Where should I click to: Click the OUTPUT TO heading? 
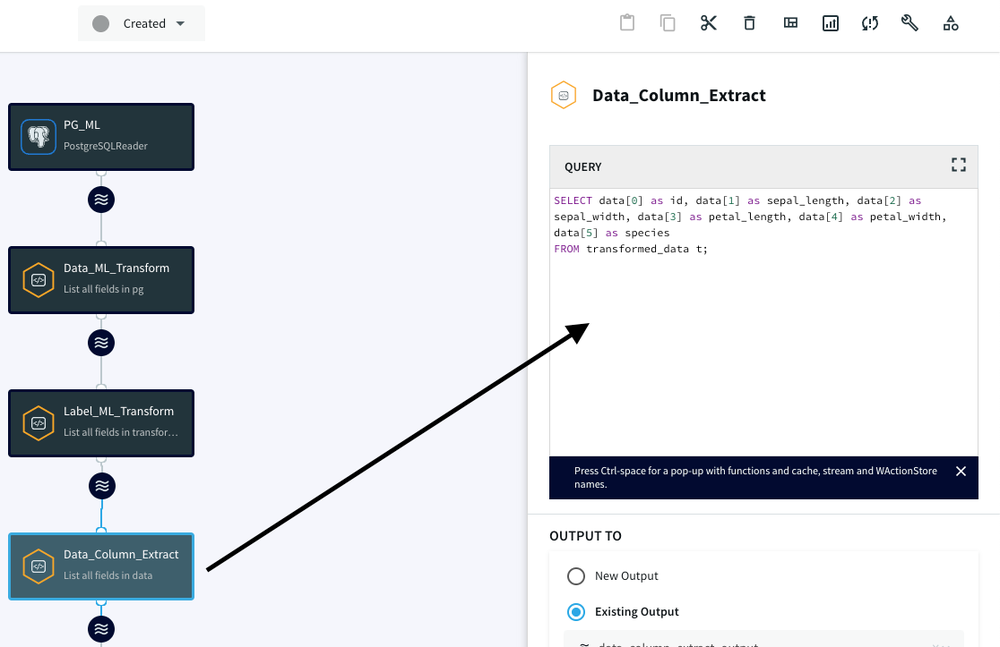point(585,536)
